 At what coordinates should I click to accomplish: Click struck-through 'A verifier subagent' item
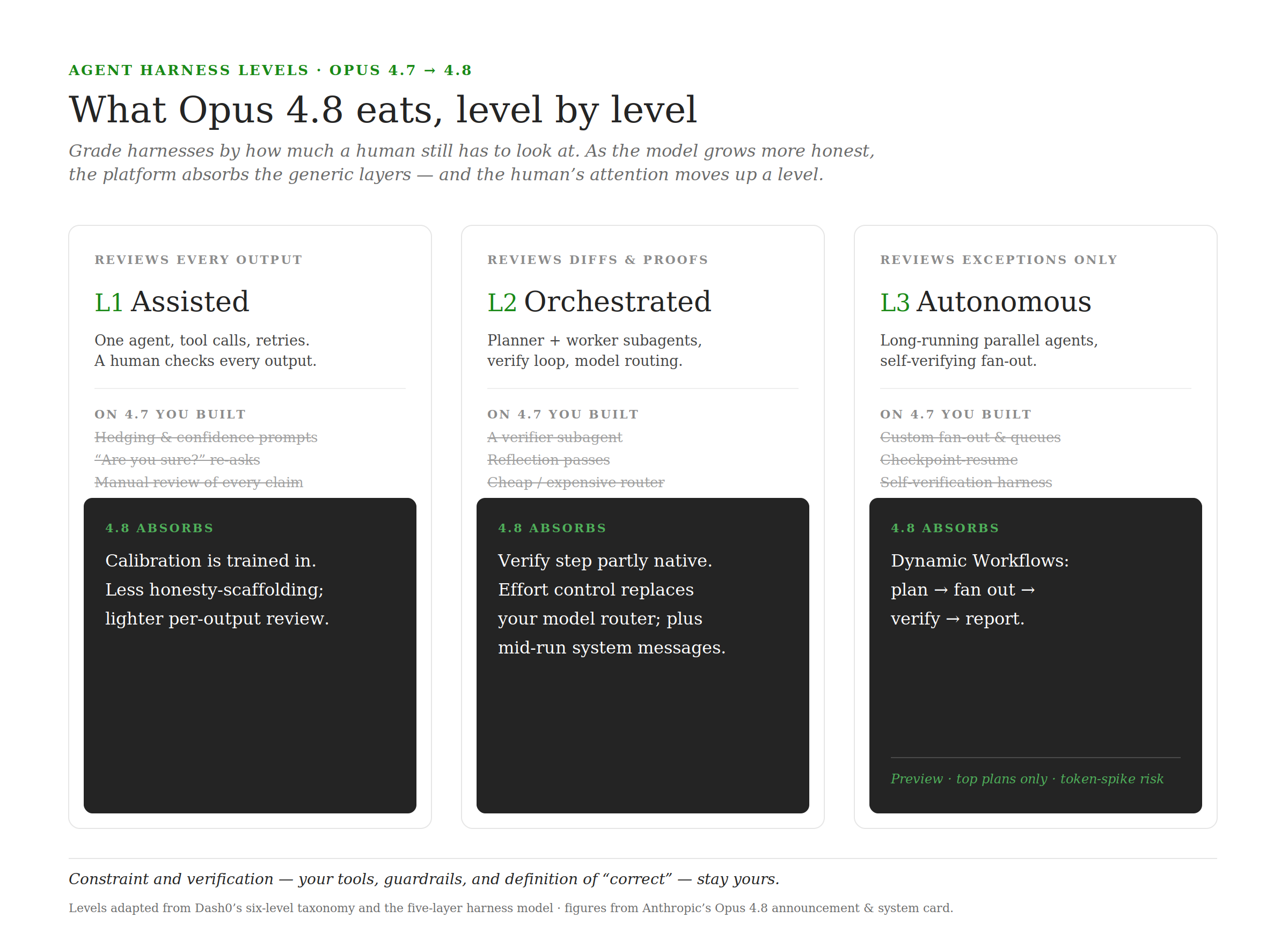(x=554, y=437)
